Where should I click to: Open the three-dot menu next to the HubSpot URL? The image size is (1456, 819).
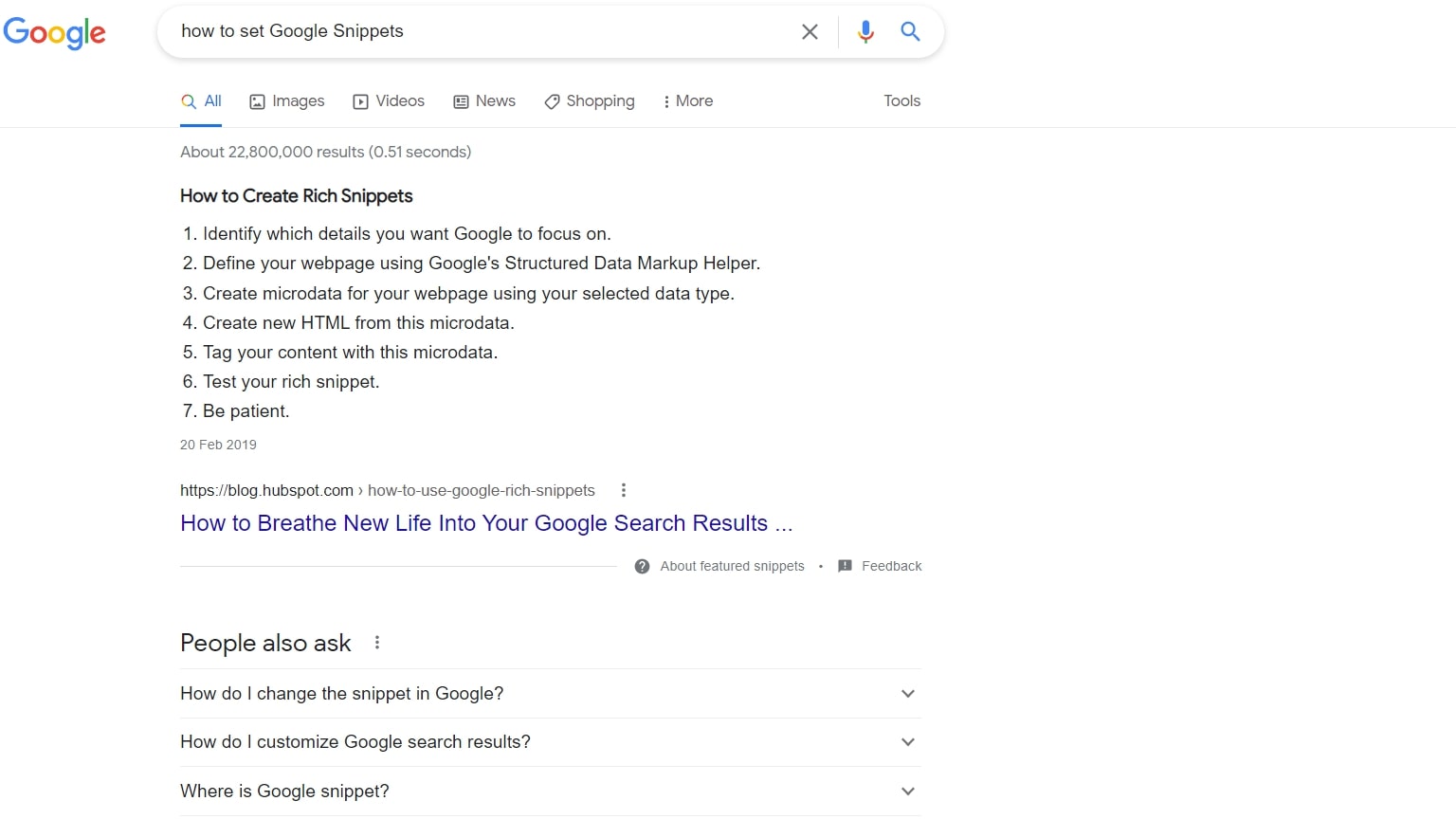[x=623, y=490]
